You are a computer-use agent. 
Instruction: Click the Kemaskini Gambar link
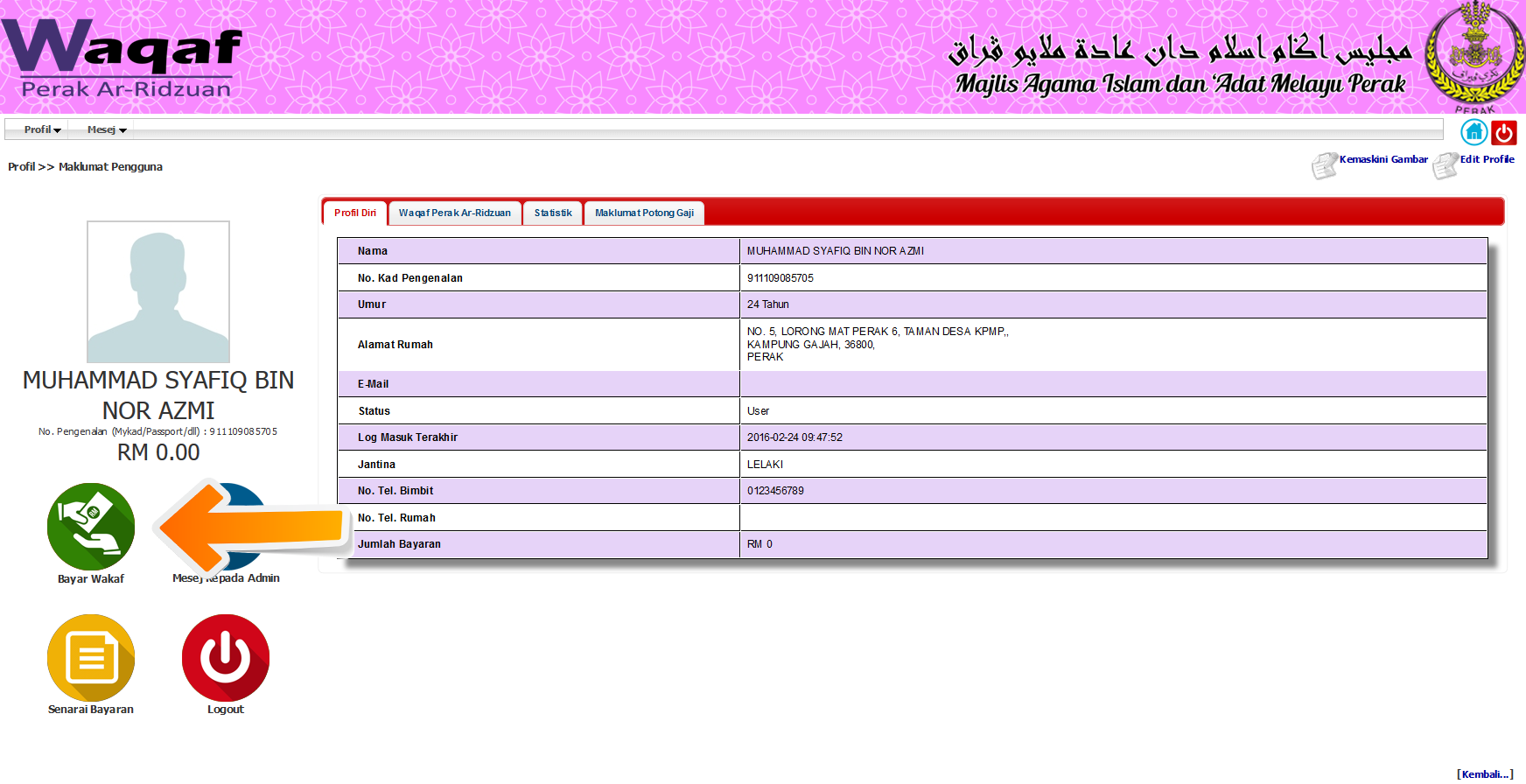click(1383, 159)
